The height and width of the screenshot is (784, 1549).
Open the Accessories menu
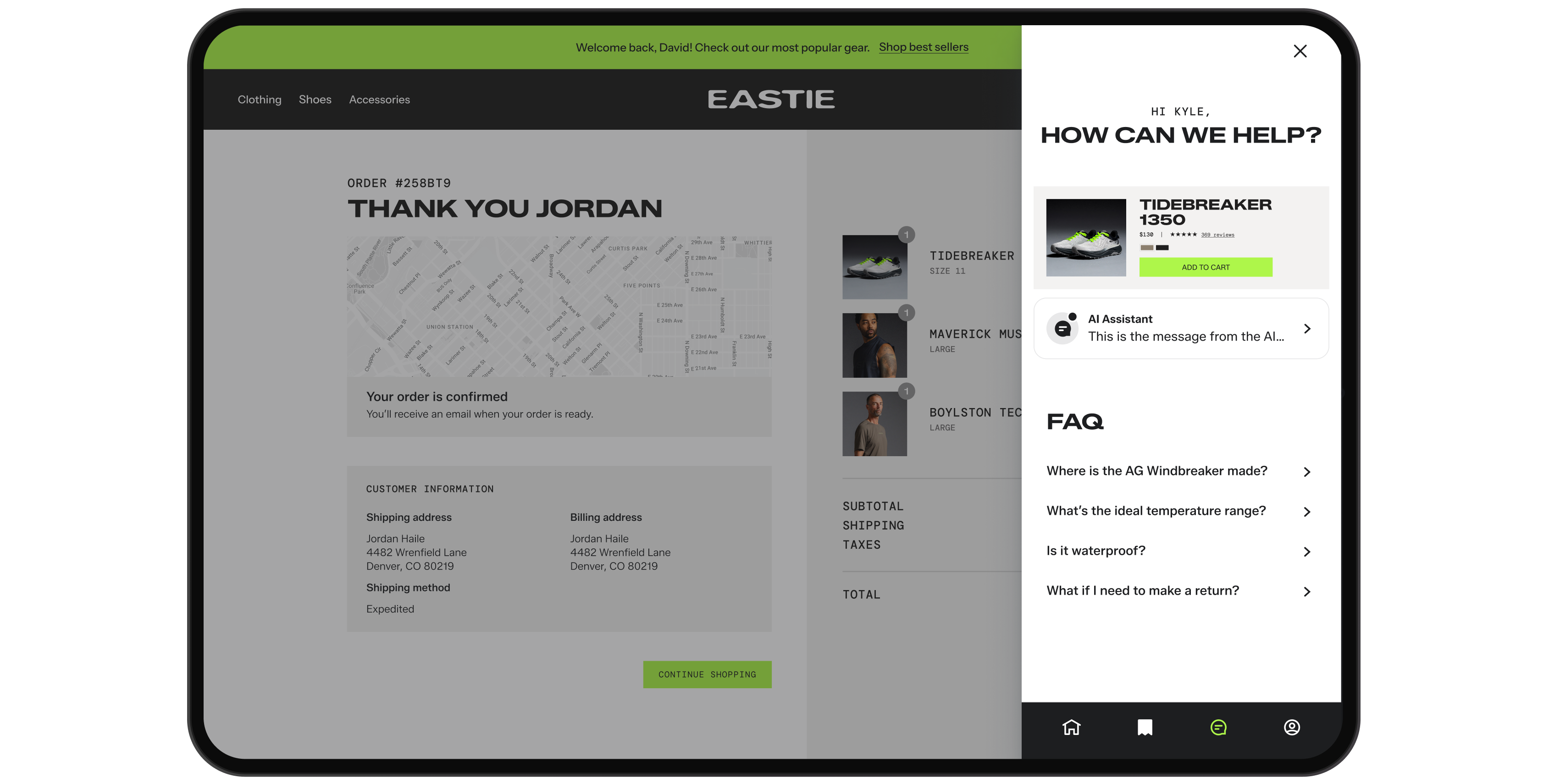pos(379,100)
